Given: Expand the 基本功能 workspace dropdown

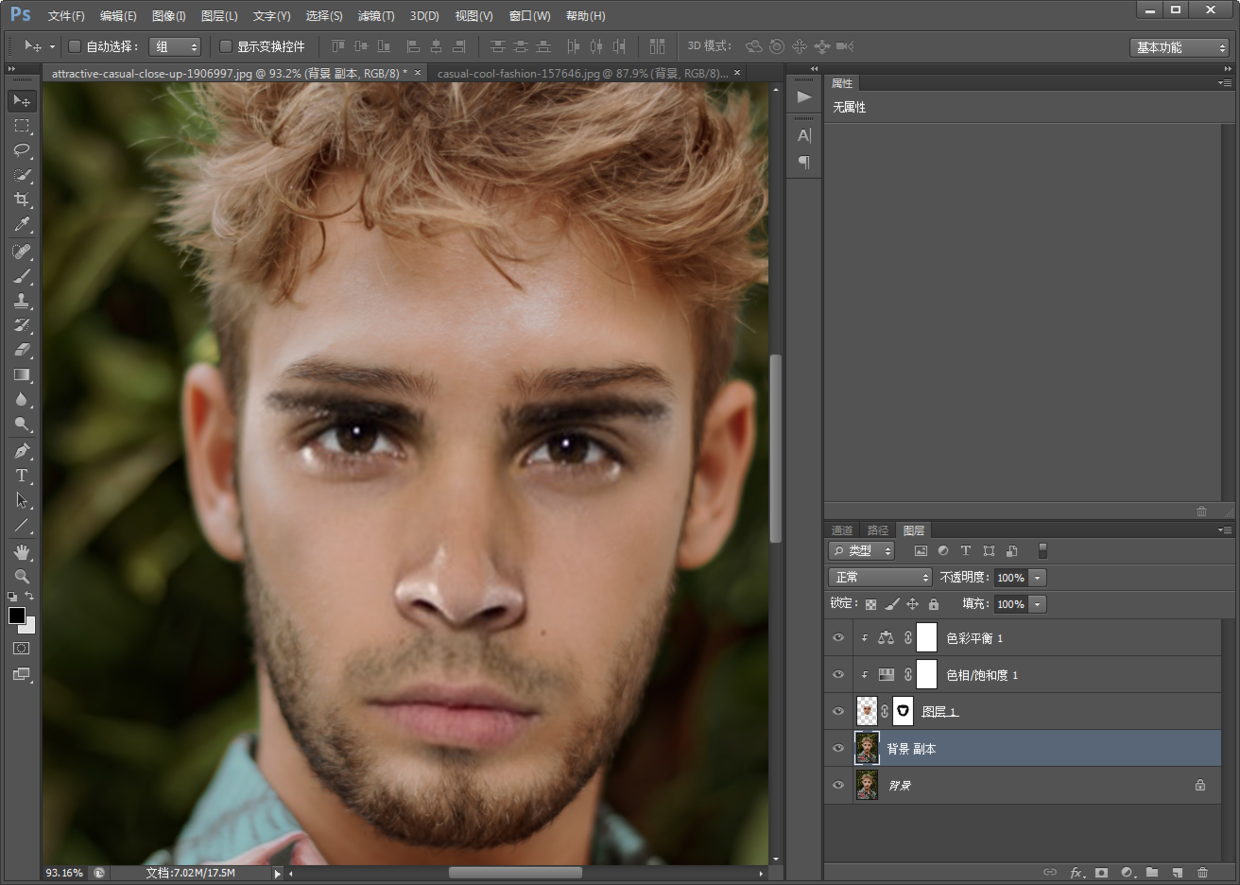Looking at the screenshot, I should point(1179,47).
